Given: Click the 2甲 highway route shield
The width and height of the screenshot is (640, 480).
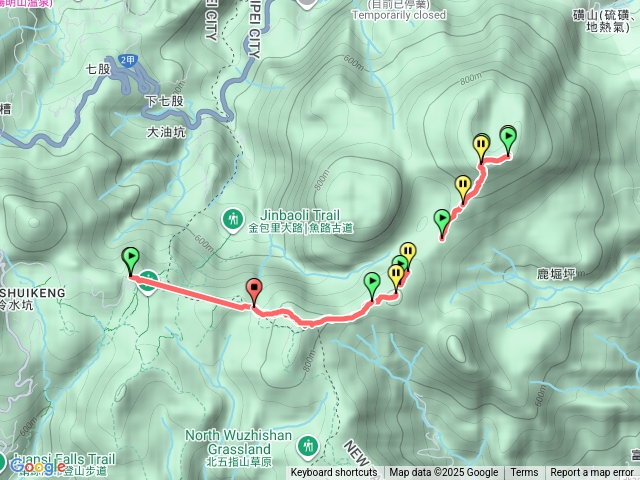Looking at the screenshot, I should [x=127, y=61].
